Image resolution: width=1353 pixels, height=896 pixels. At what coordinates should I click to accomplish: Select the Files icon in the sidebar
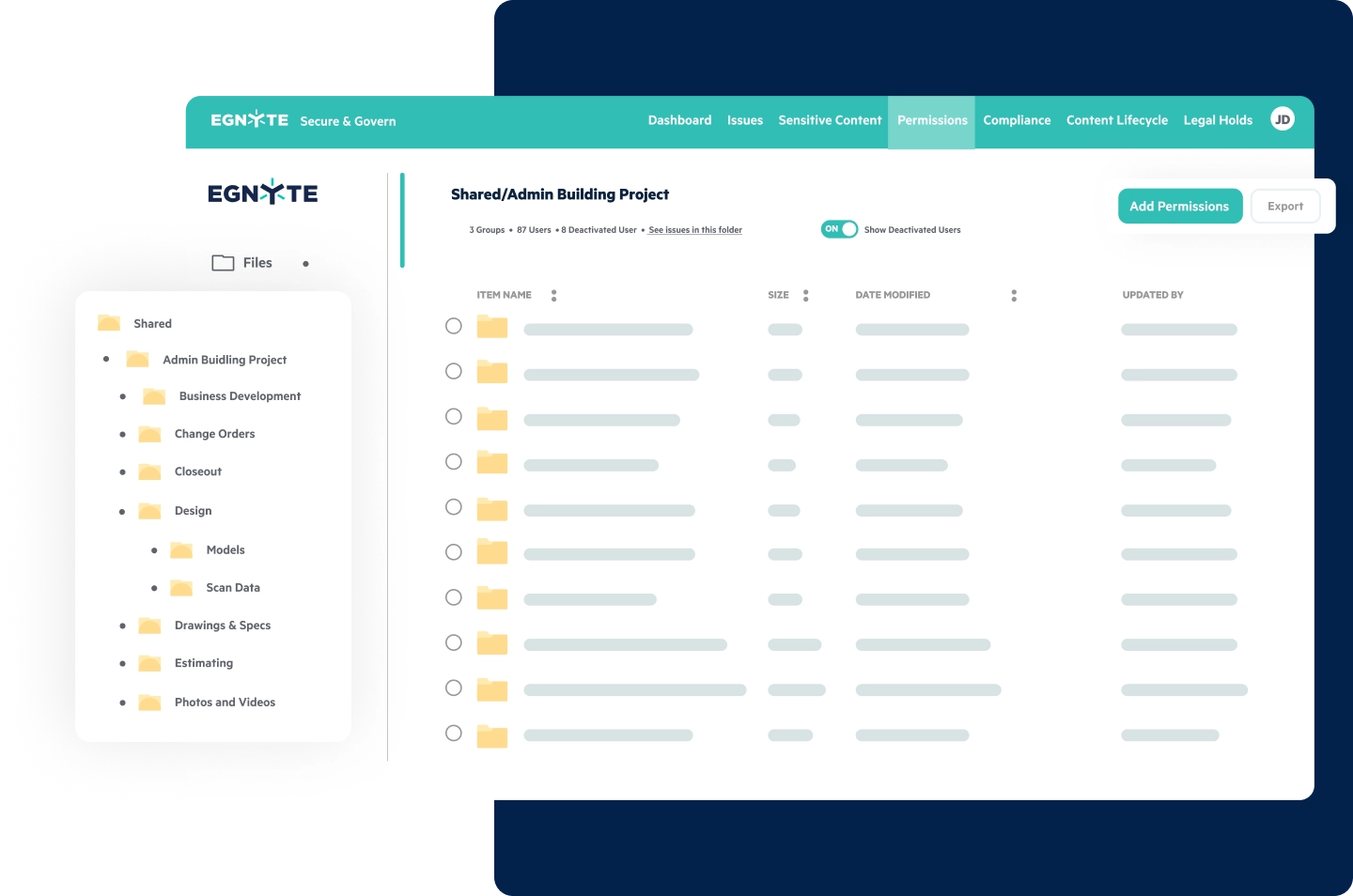coord(222,262)
